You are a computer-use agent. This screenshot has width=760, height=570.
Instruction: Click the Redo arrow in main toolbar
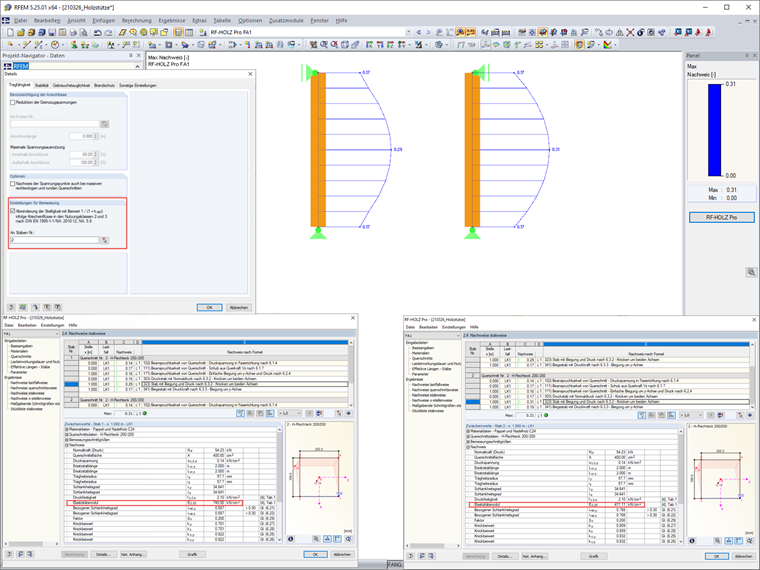pyautogui.click(x=108, y=32)
